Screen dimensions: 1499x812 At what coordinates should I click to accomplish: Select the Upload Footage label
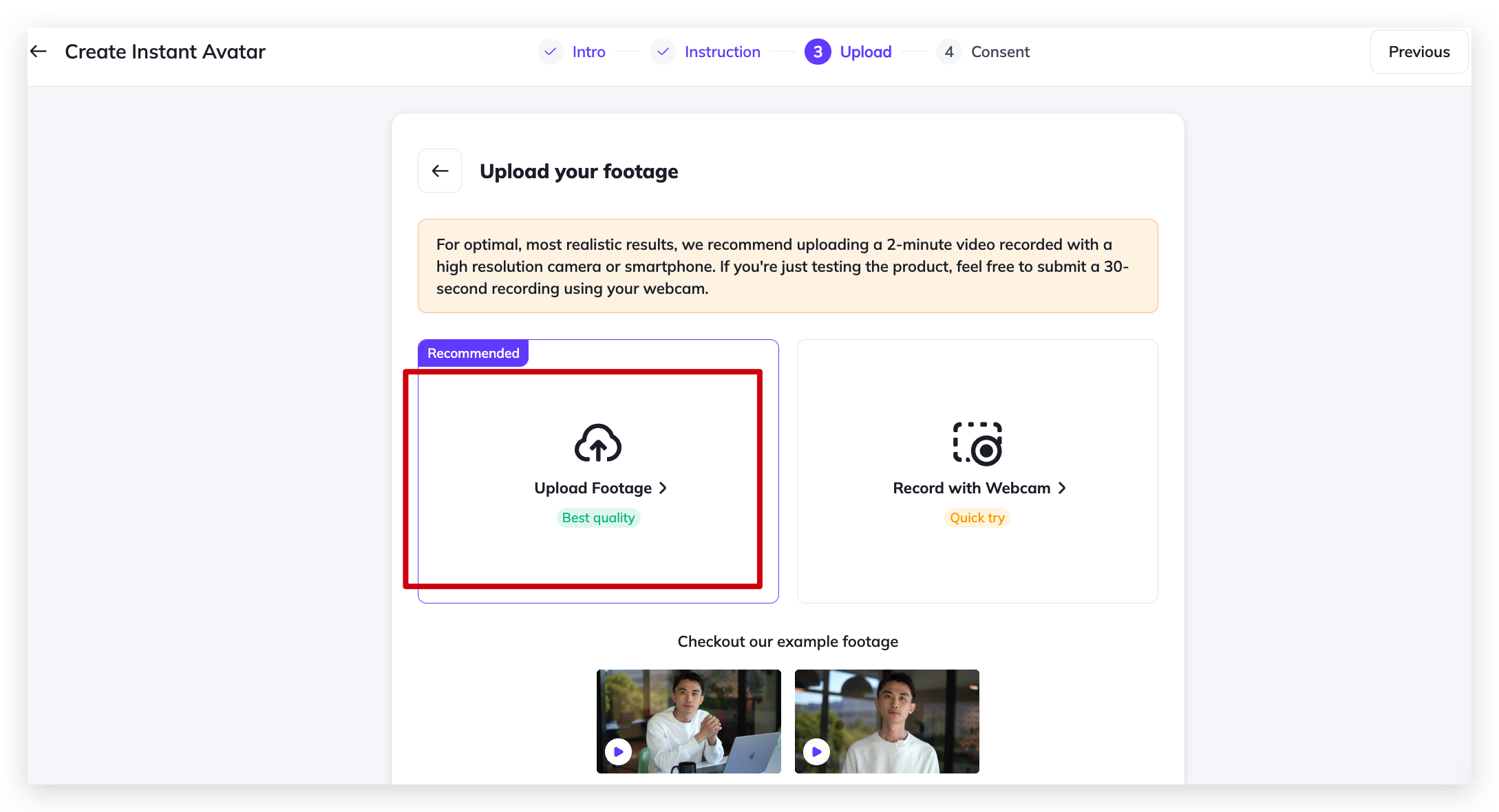point(593,488)
